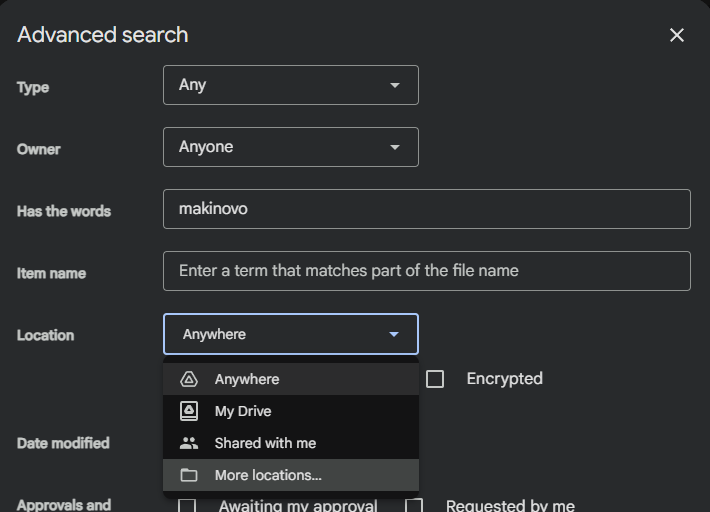Expand the Owner dropdown showing Anyone
The image size is (710, 512).
coord(290,147)
